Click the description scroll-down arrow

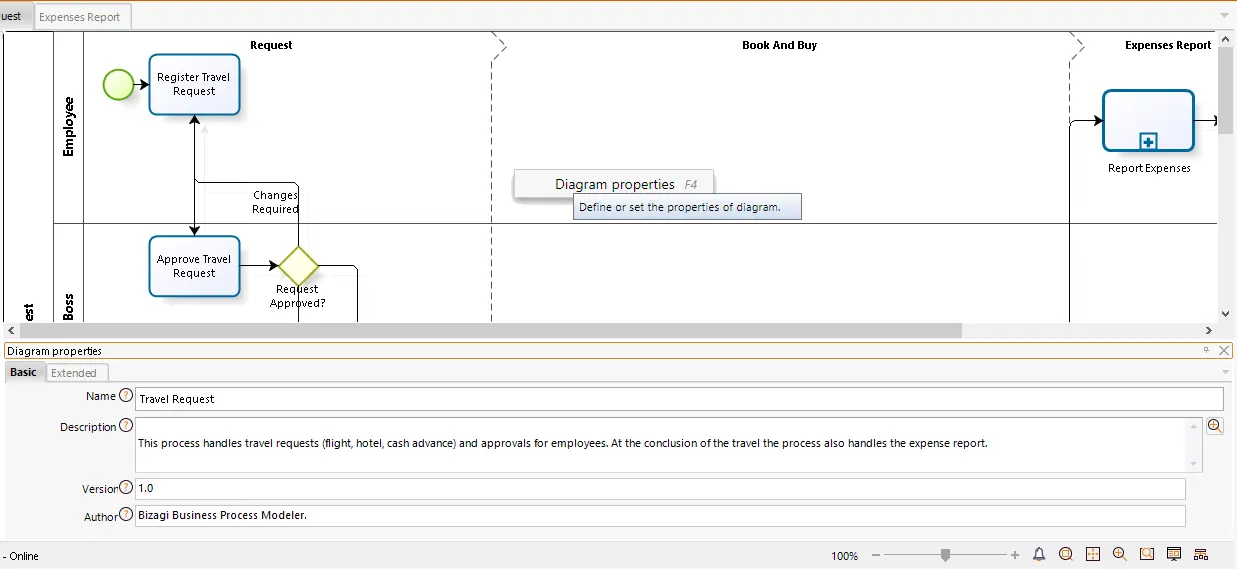1194,464
